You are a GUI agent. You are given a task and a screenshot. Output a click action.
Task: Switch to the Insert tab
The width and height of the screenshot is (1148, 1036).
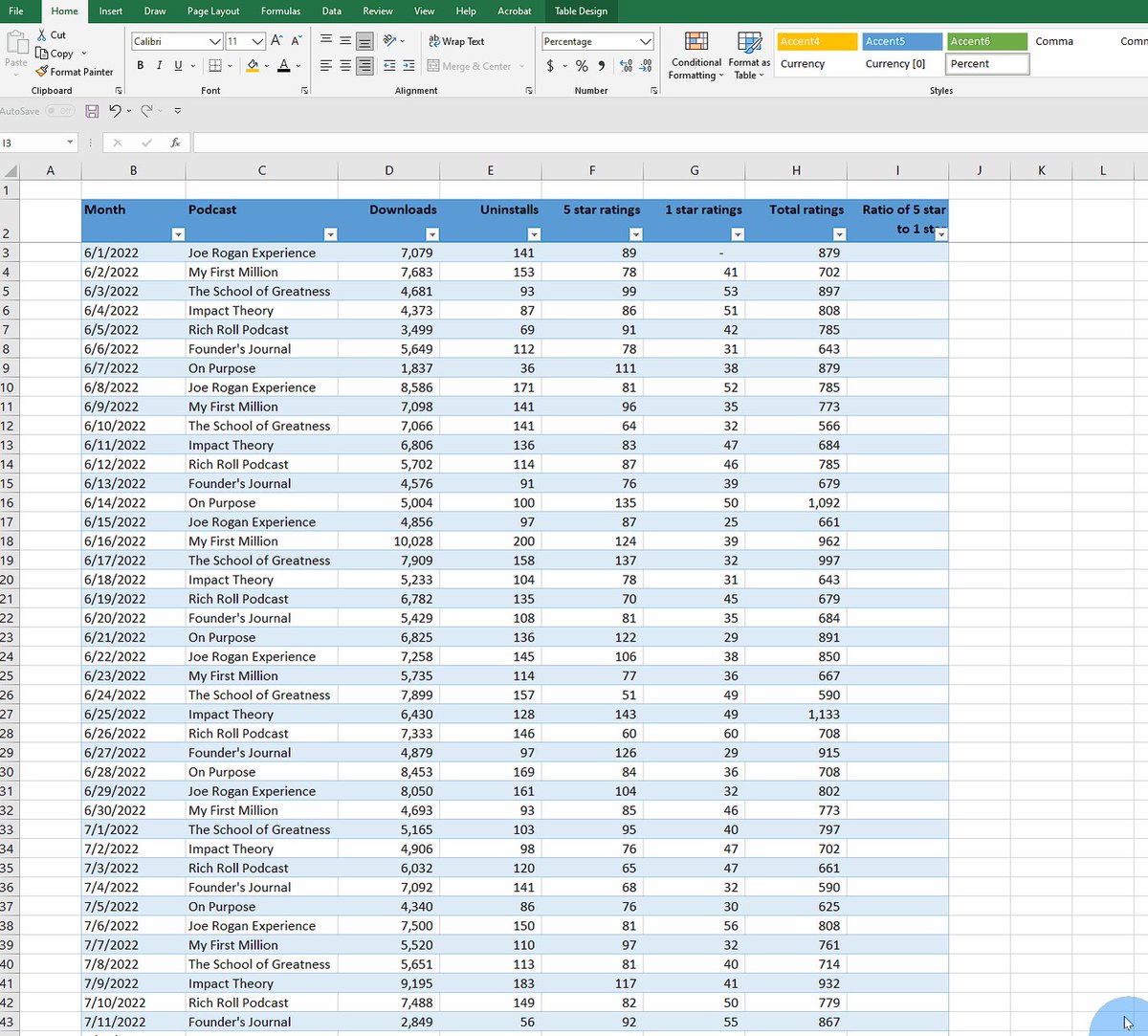click(111, 11)
